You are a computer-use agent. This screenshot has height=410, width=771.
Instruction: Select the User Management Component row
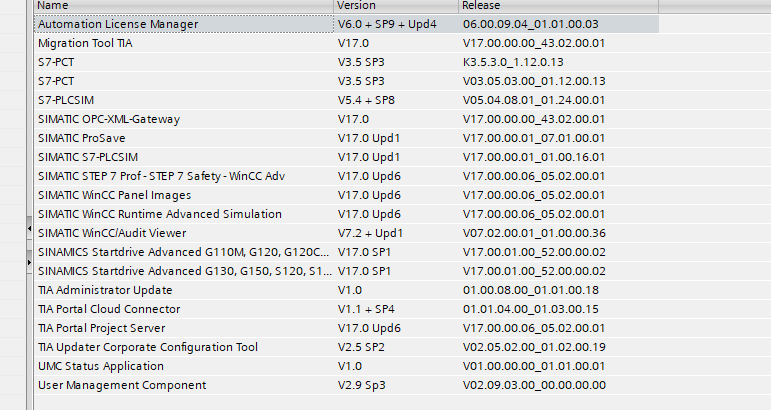click(122, 385)
